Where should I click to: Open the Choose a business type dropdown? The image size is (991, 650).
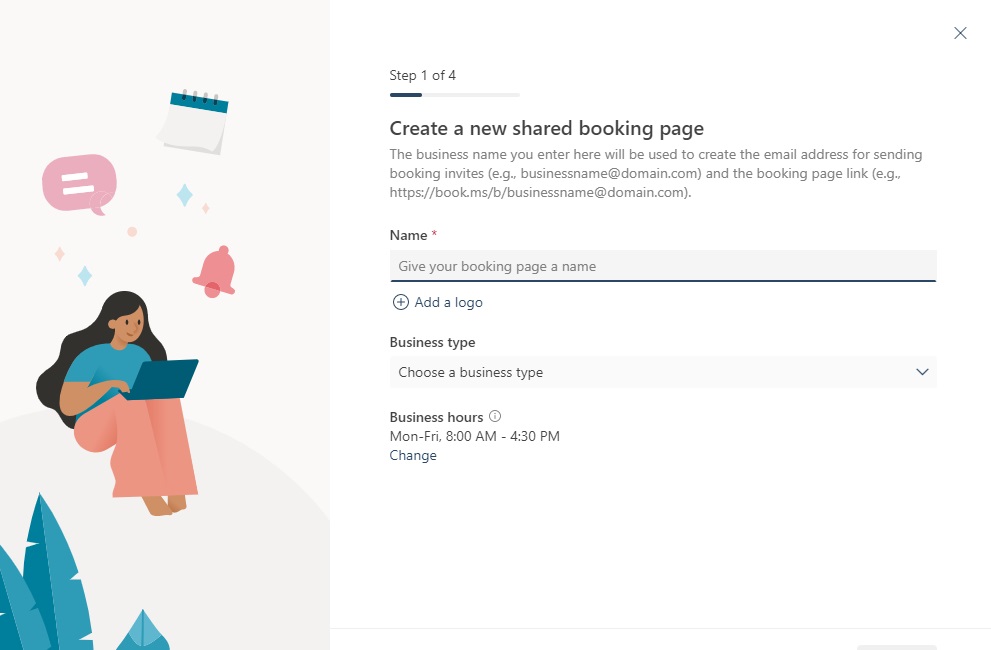click(663, 372)
